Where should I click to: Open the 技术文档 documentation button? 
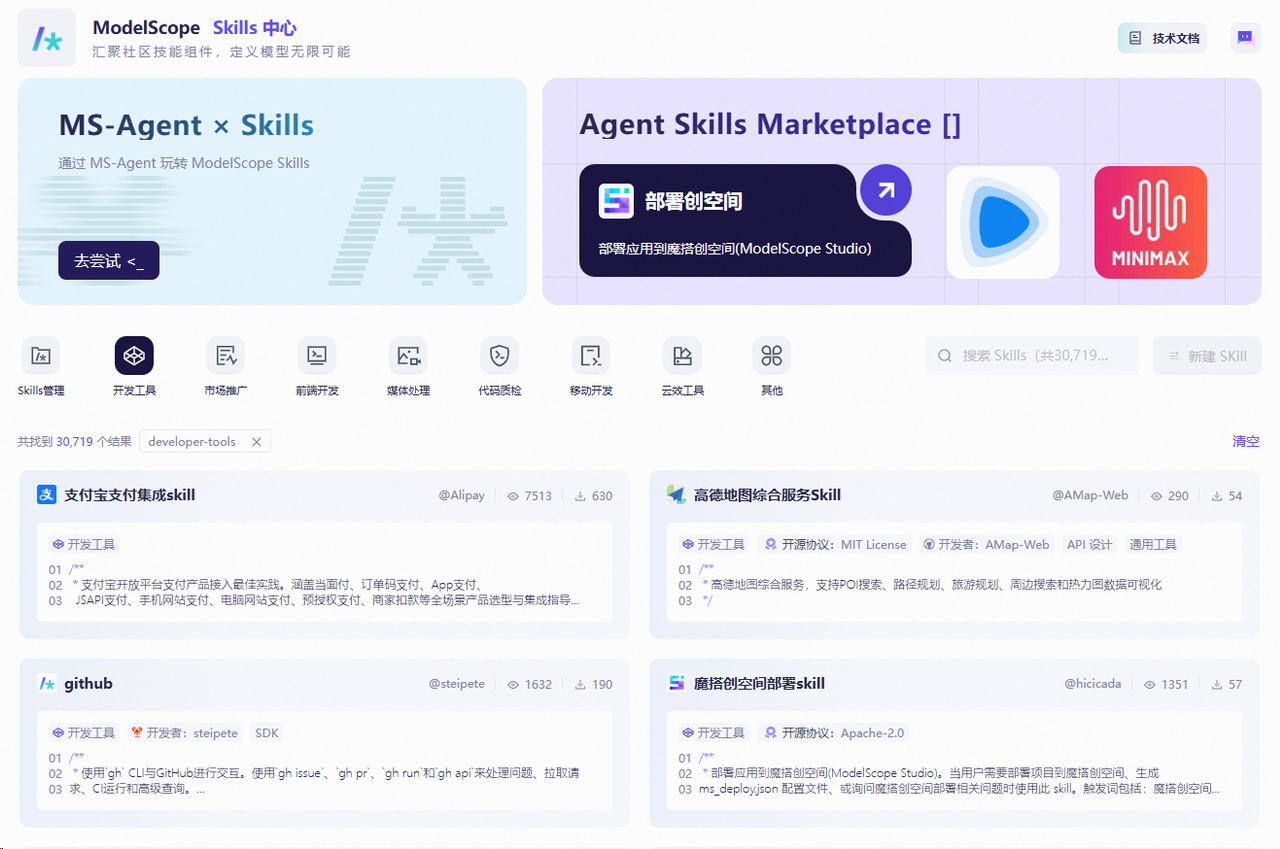coord(1162,38)
